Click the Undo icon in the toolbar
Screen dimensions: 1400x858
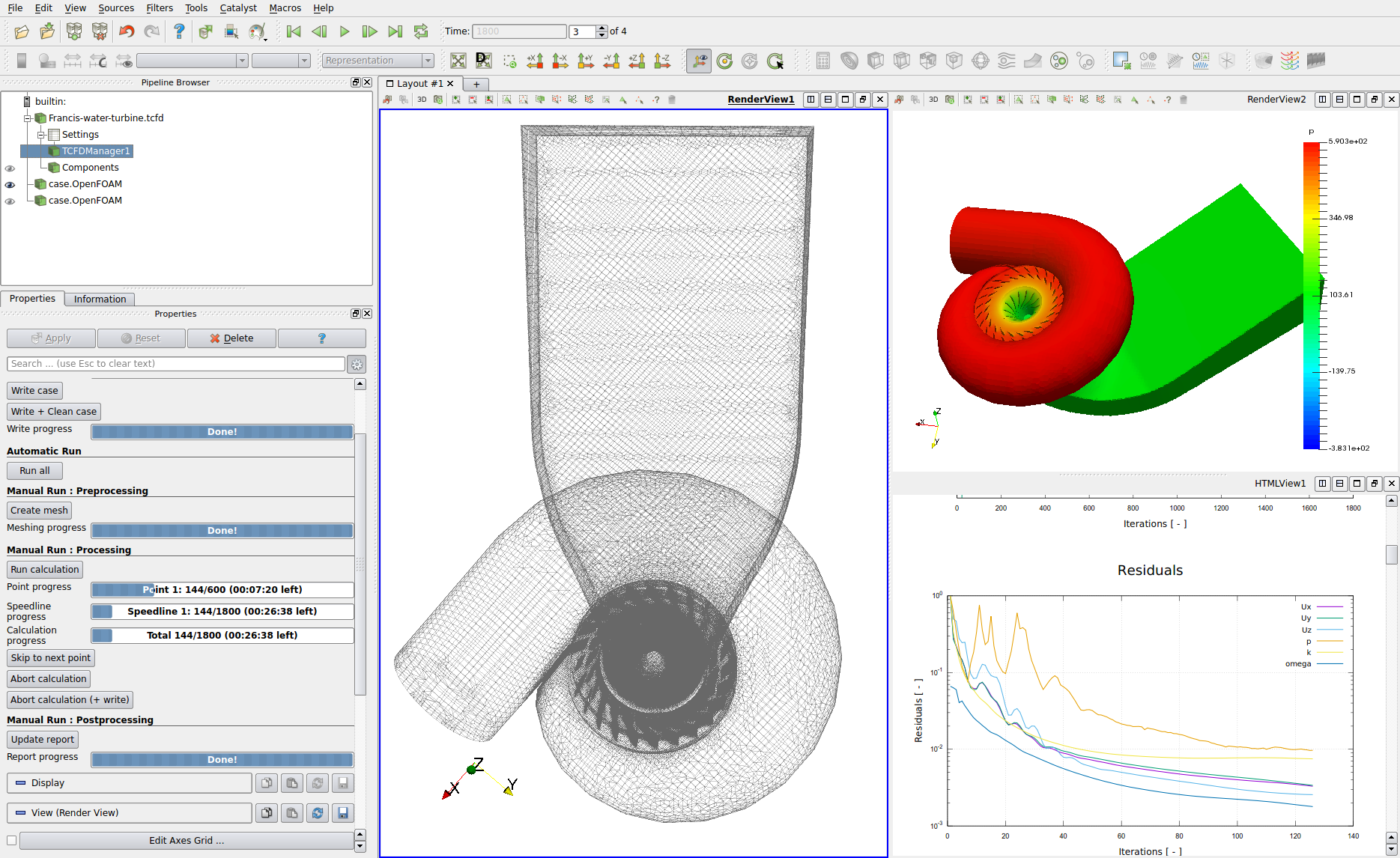127,31
